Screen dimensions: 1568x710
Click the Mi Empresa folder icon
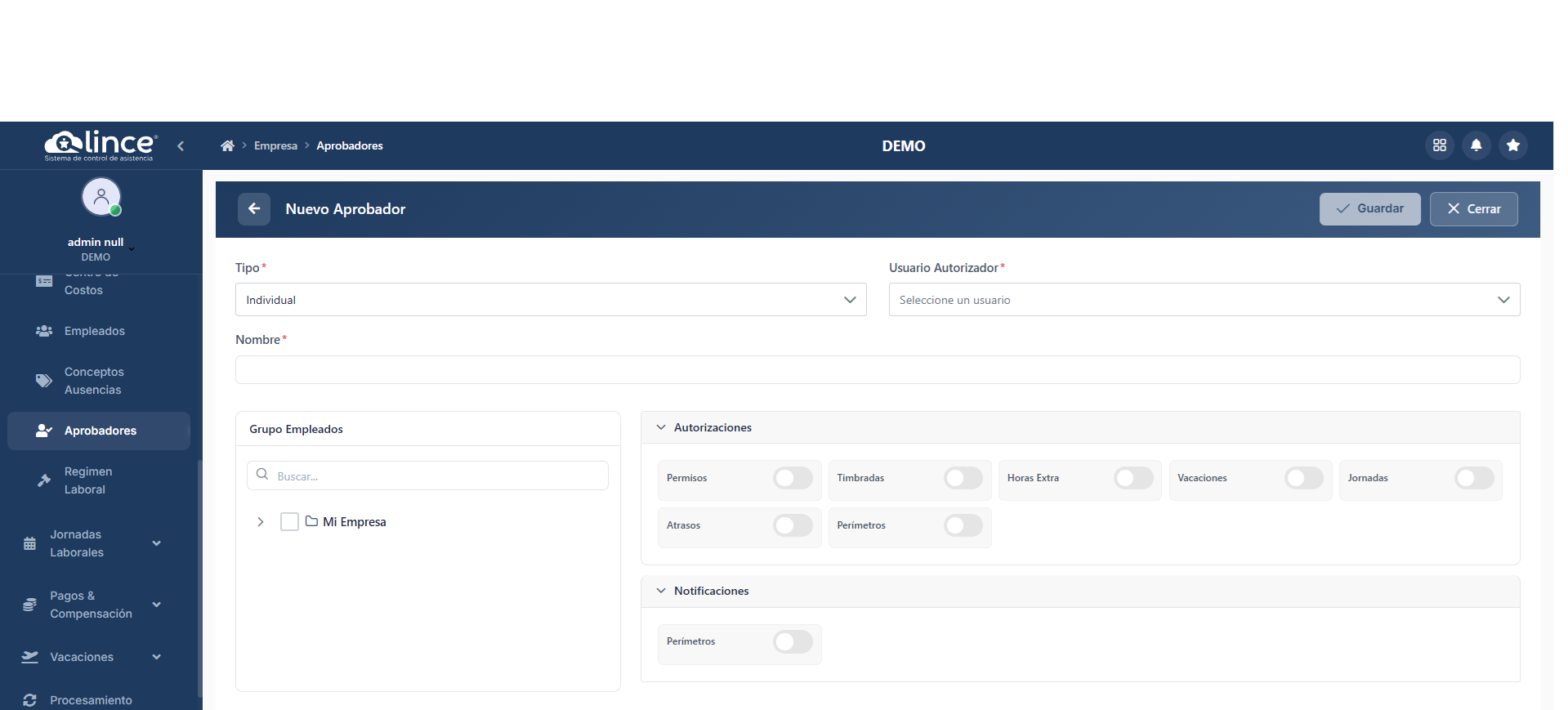point(311,521)
